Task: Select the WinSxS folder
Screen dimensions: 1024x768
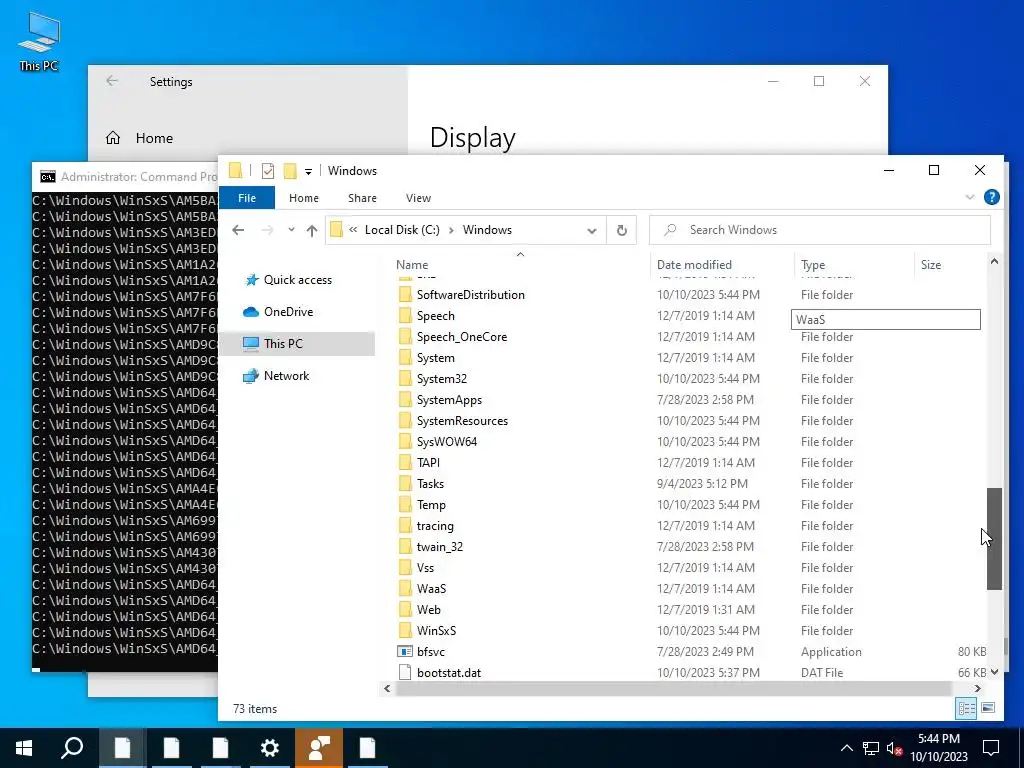Action: pos(436,631)
